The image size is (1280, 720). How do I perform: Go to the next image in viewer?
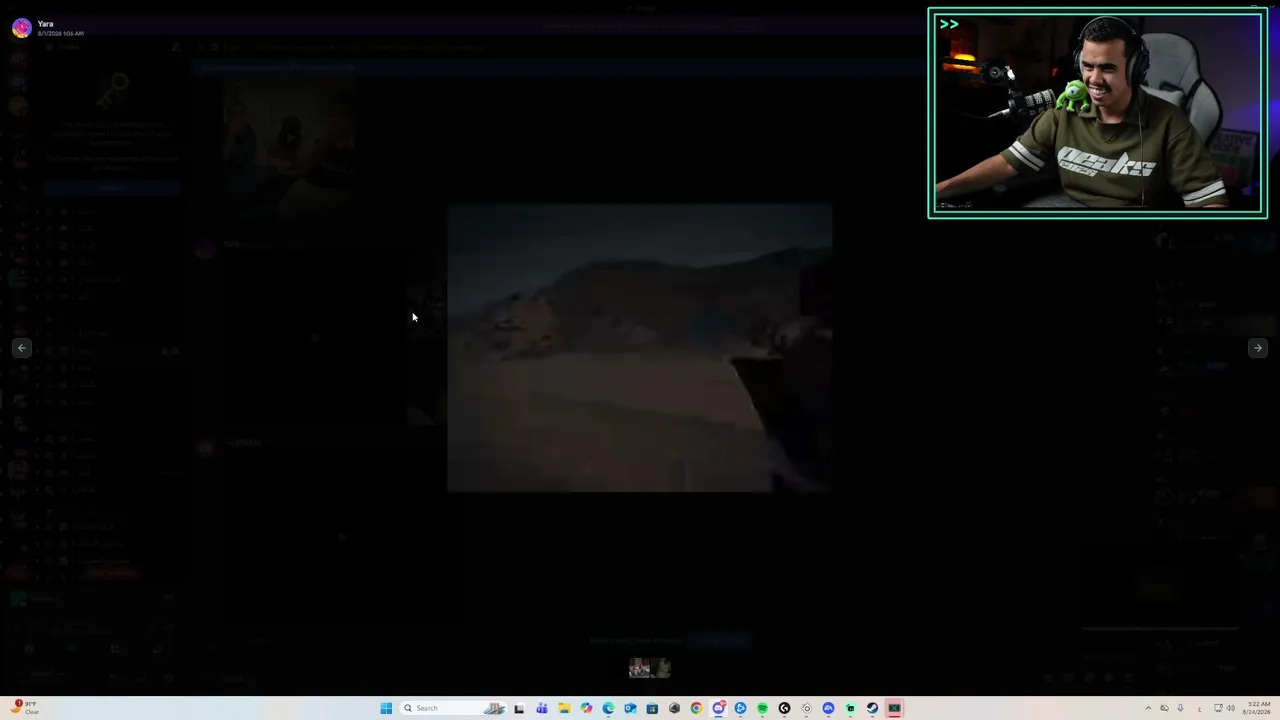(1257, 348)
